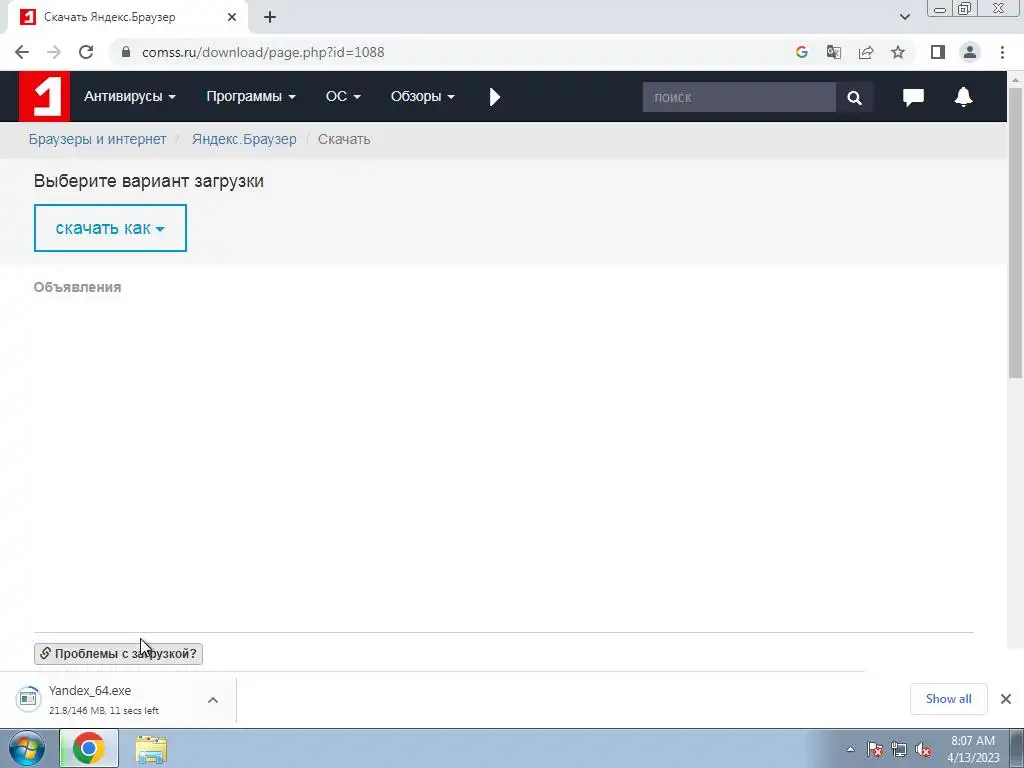The width and height of the screenshot is (1024, 768).
Task: Expand the ОС menu
Action: (343, 97)
